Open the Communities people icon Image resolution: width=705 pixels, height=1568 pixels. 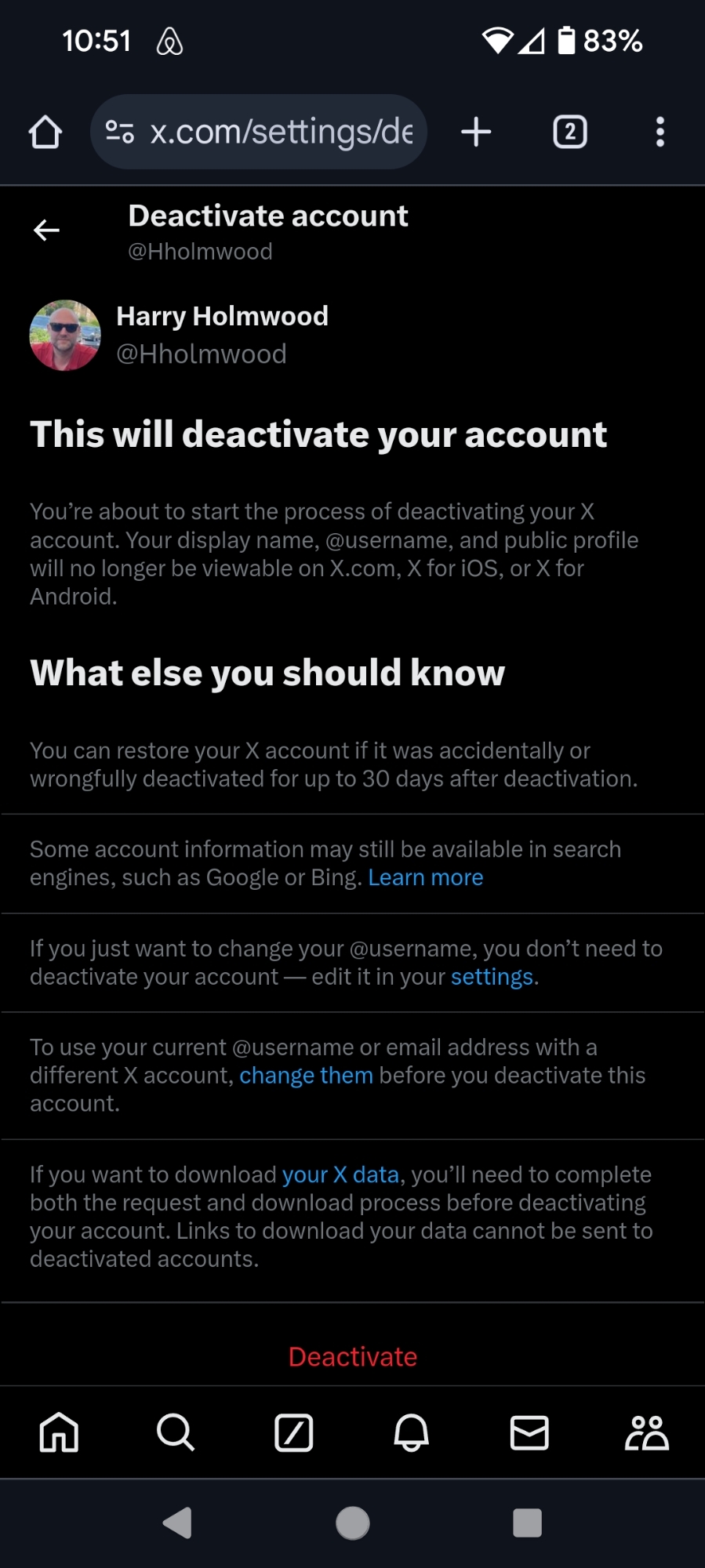(x=646, y=1432)
